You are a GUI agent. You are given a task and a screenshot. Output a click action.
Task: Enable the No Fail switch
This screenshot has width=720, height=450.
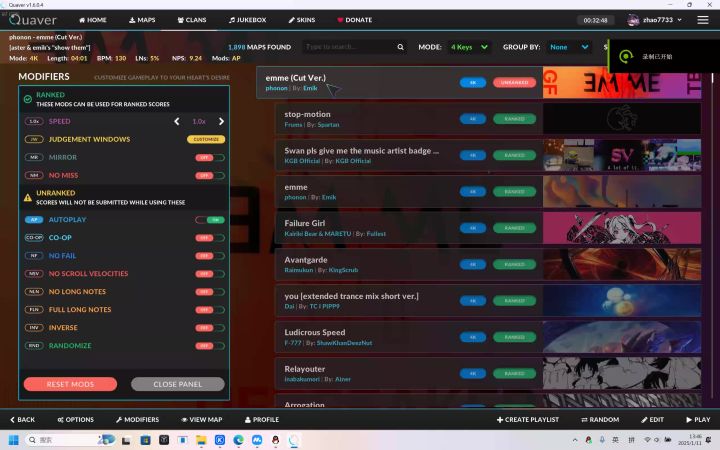tap(210, 256)
